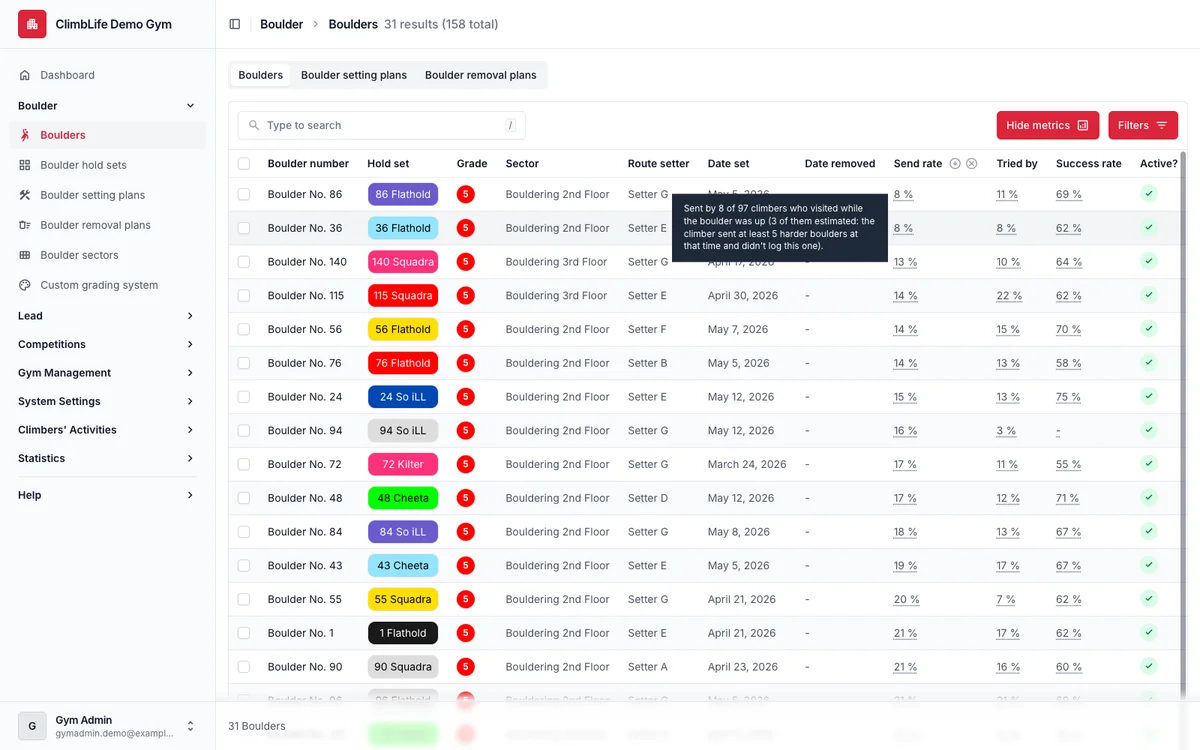
Task: Select the checkbox for Boulder No. 94
Action: [x=244, y=431]
